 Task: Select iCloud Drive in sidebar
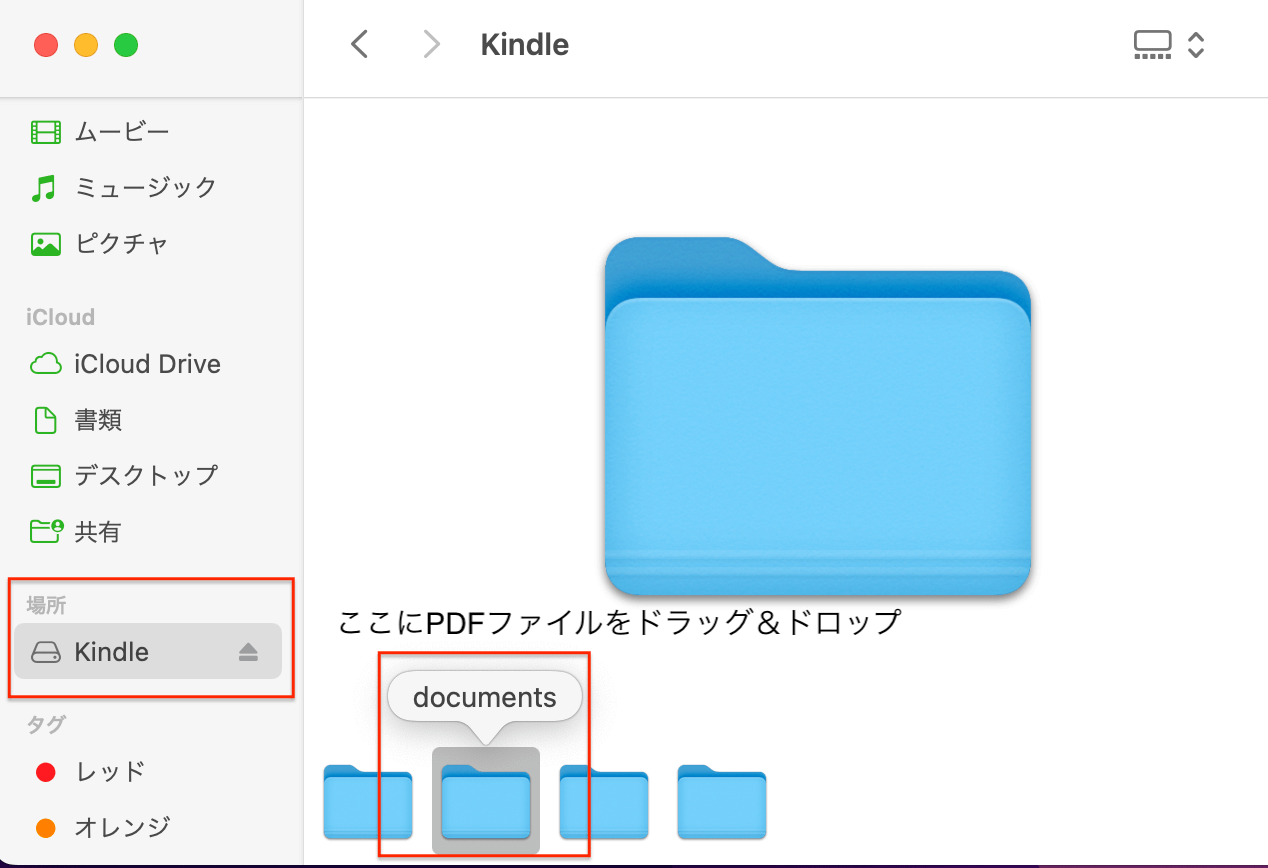coord(126,364)
